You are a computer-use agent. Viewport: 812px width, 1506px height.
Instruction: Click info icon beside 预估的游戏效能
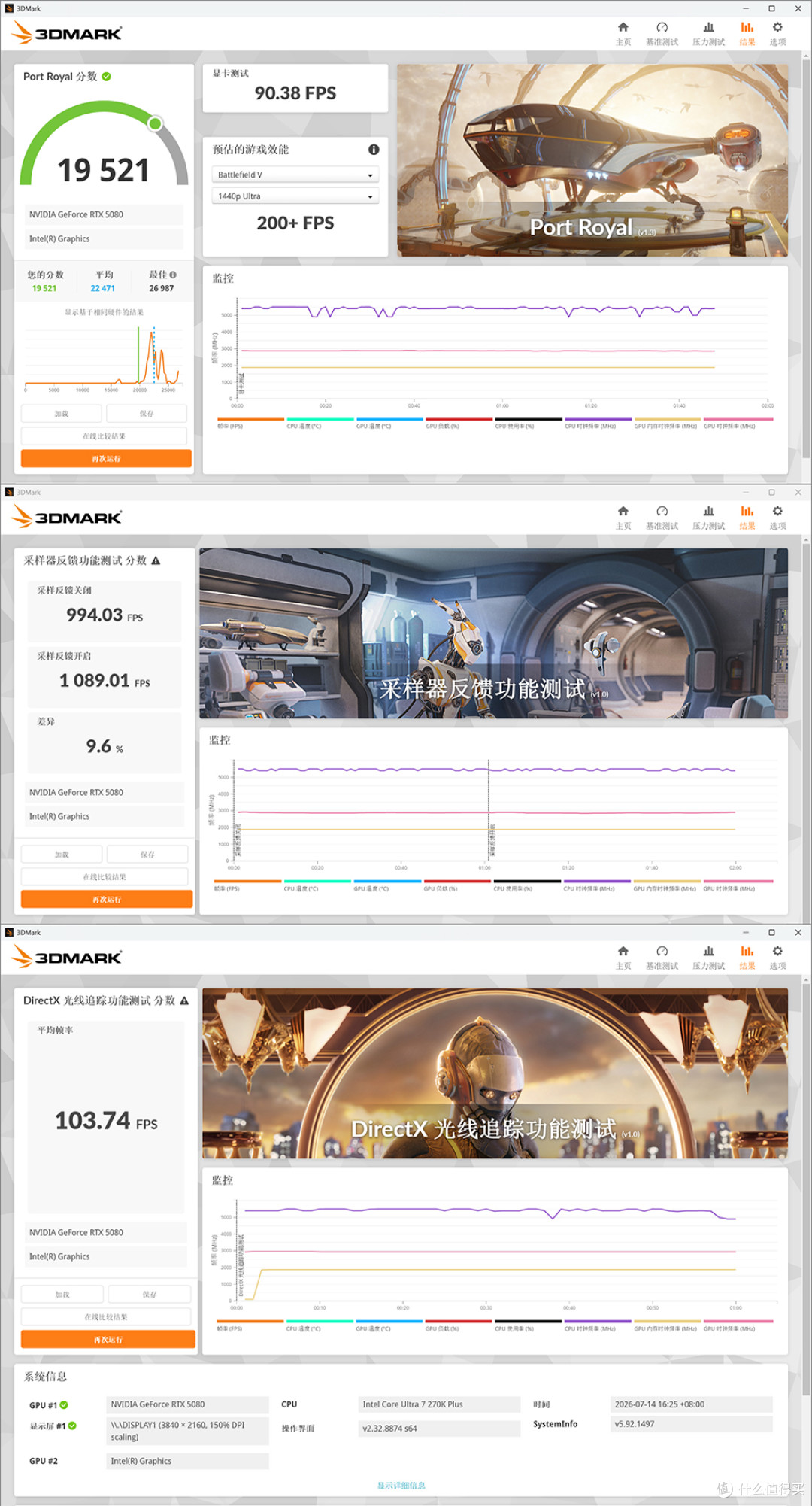click(x=374, y=150)
